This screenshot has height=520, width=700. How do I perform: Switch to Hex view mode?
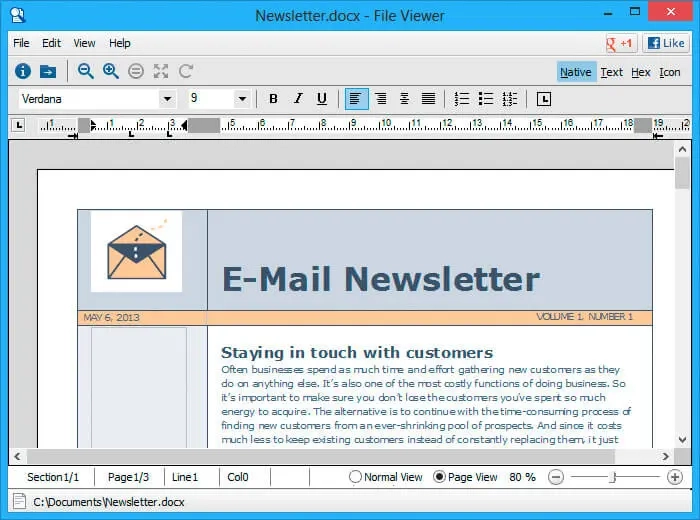click(641, 72)
